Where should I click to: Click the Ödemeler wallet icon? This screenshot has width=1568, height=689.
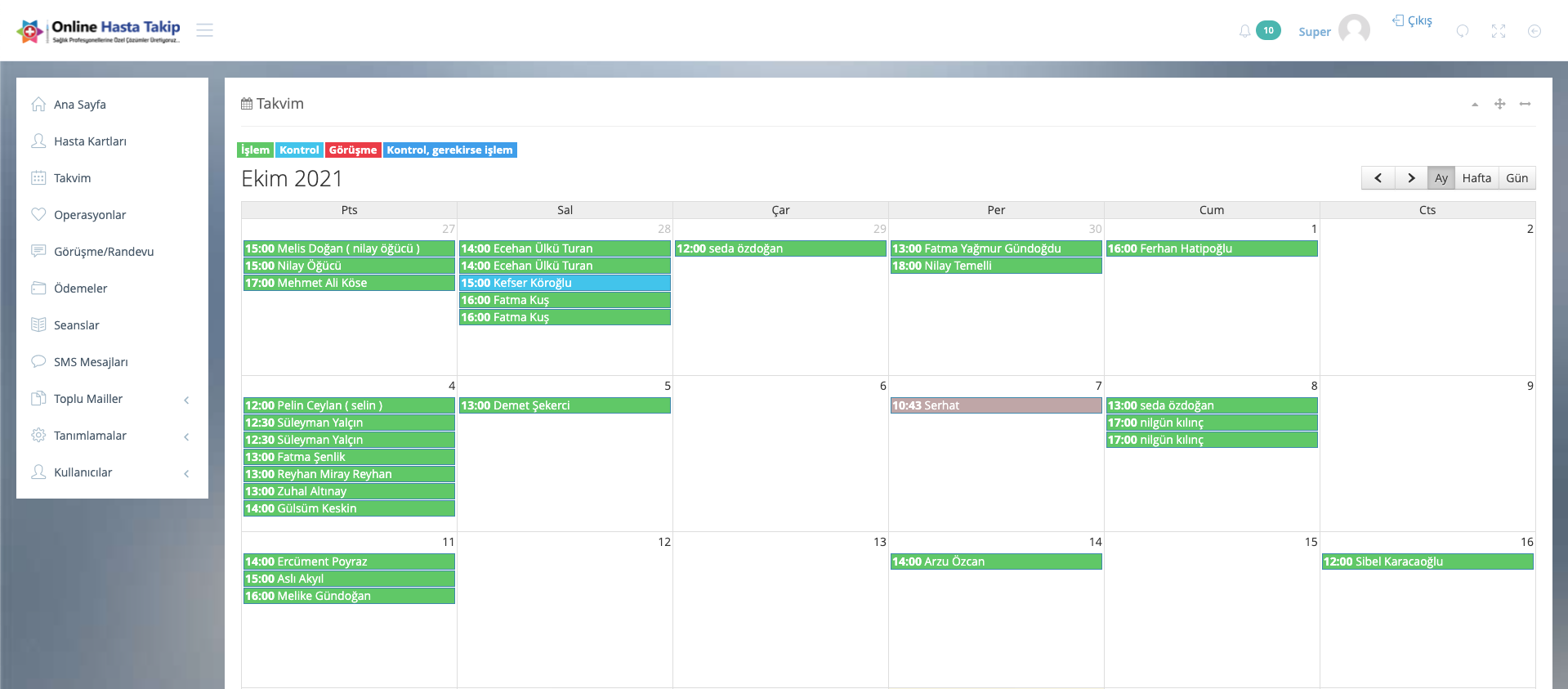tap(38, 288)
